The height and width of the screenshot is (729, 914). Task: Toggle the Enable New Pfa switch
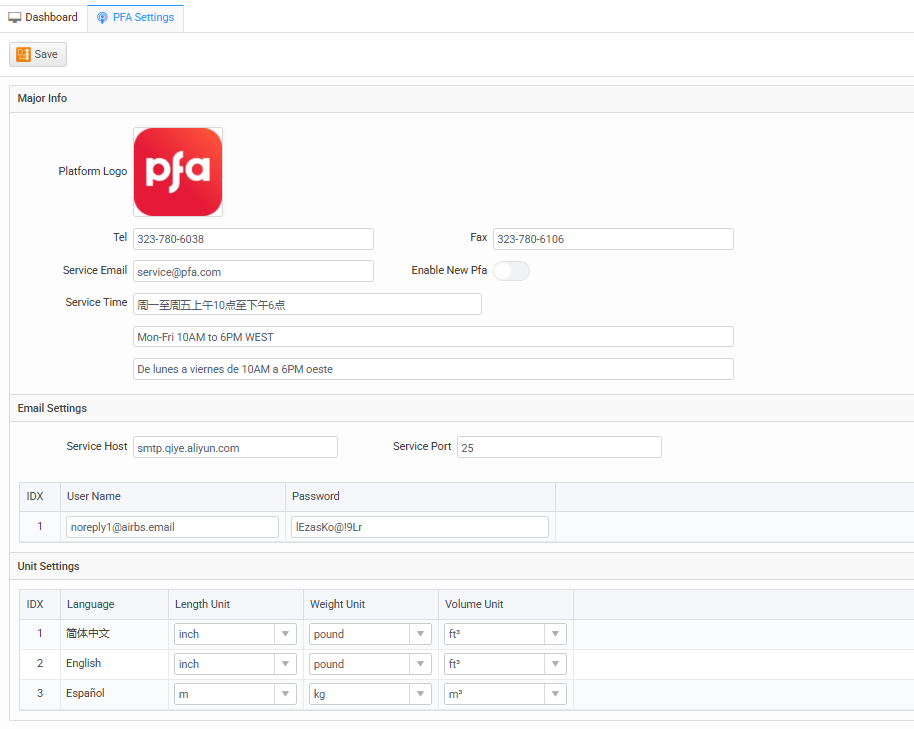coord(511,271)
